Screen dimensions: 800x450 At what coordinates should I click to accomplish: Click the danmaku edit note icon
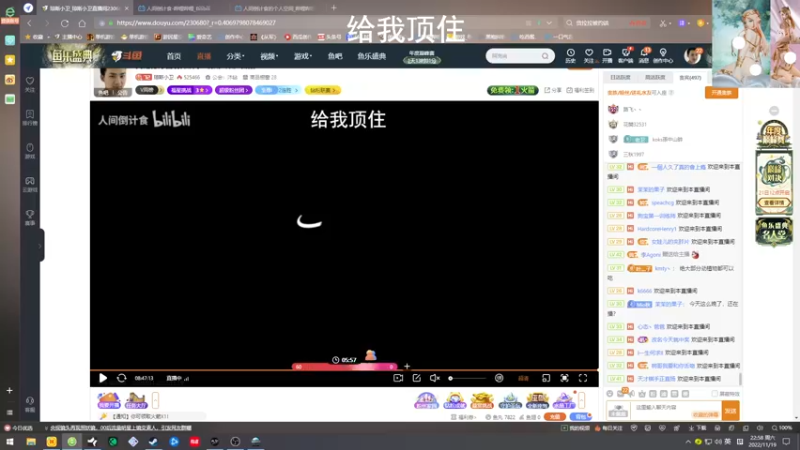click(416, 378)
